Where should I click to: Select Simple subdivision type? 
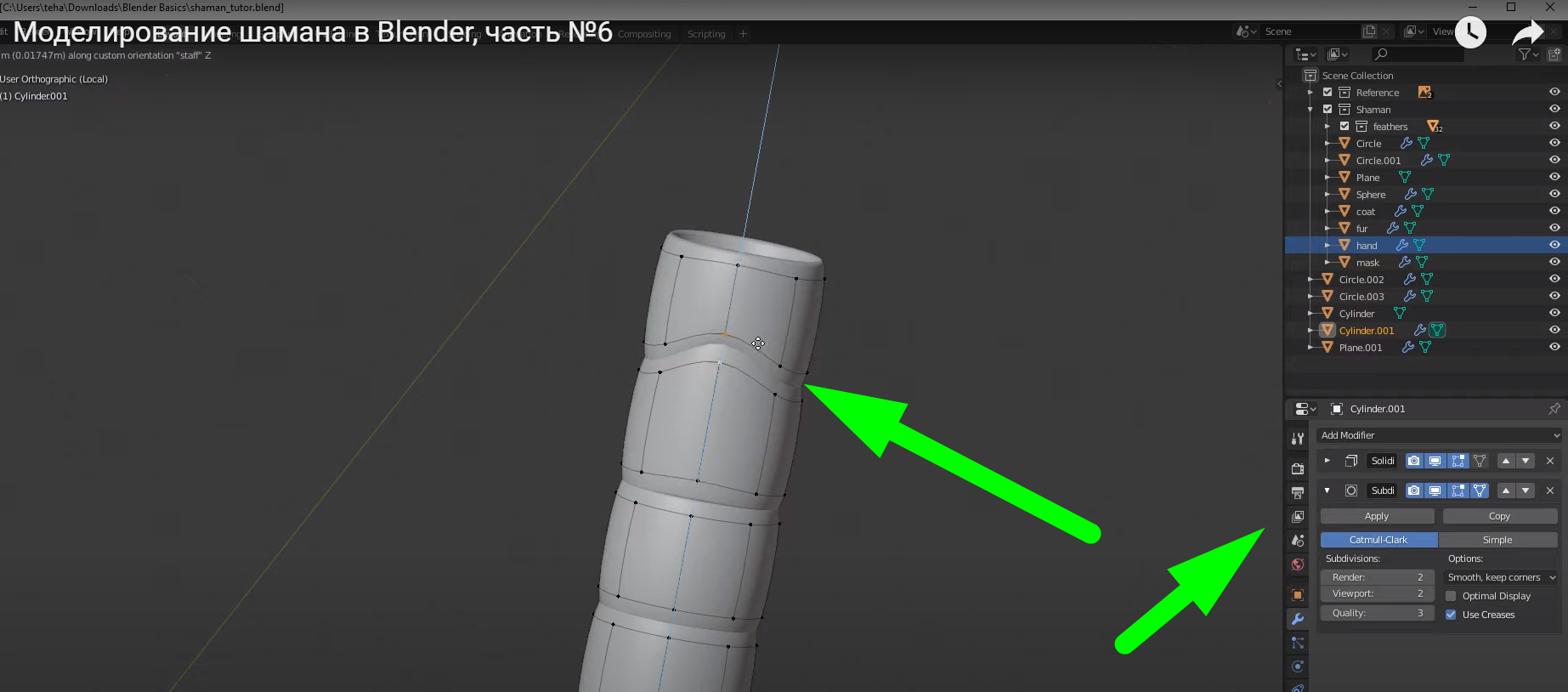pyautogui.click(x=1497, y=540)
